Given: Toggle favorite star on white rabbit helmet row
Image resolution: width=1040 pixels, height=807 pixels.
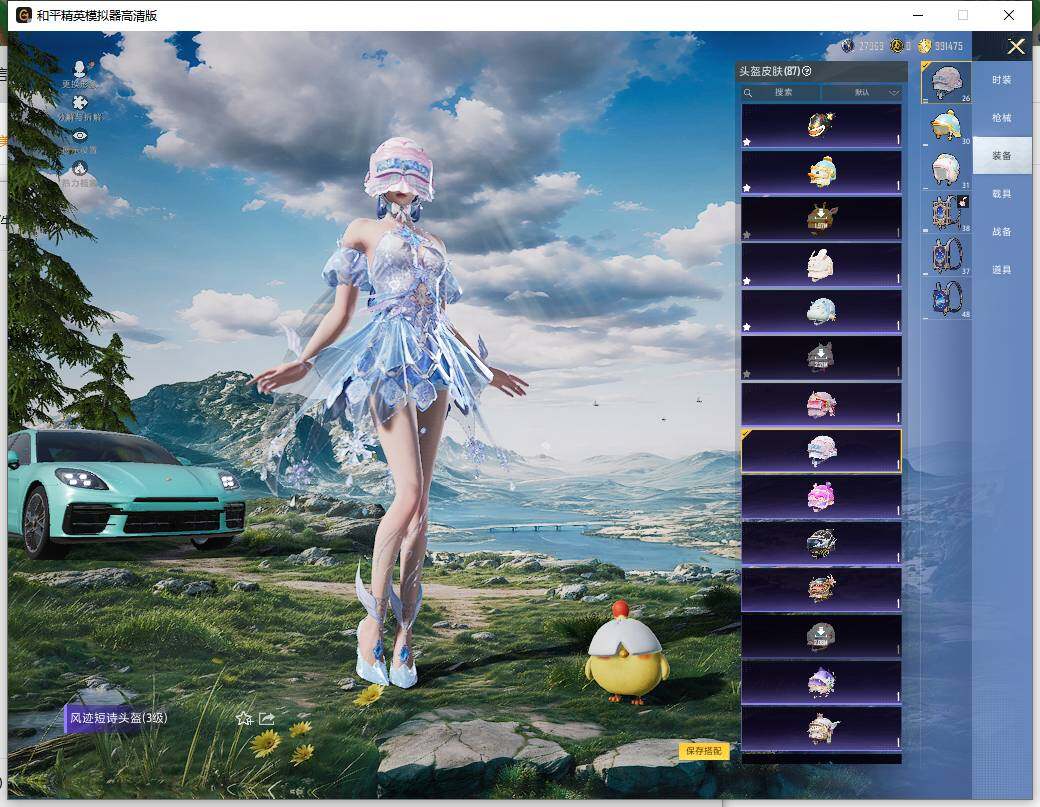Looking at the screenshot, I should [x=747, y=280].
